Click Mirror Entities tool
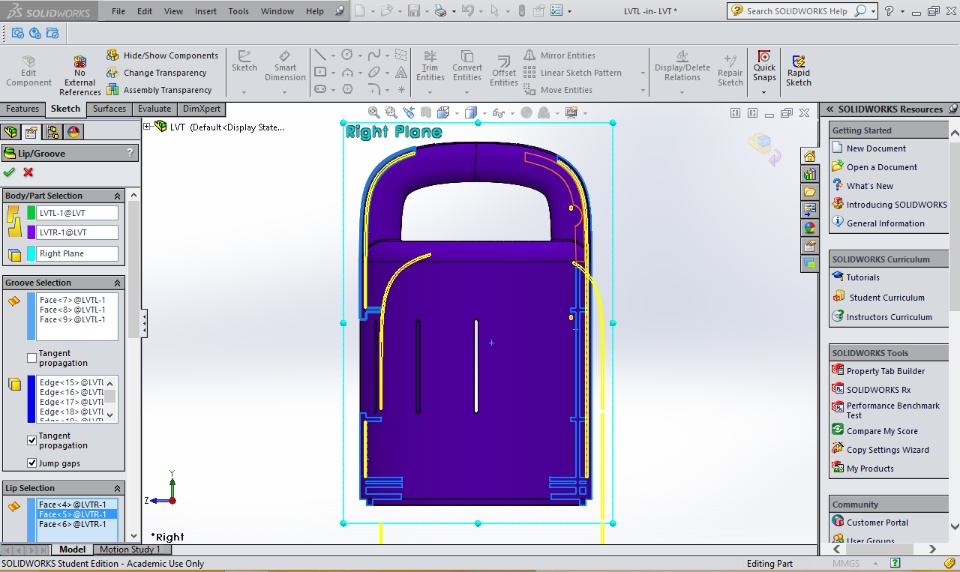This screenshot has width=960, height=572. (560, 55)
